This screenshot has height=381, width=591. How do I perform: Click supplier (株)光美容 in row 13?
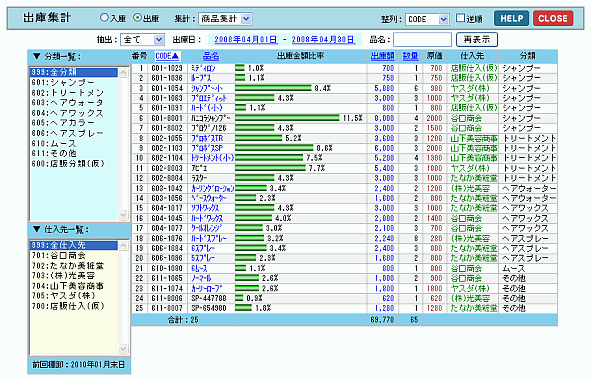point(470,188)
